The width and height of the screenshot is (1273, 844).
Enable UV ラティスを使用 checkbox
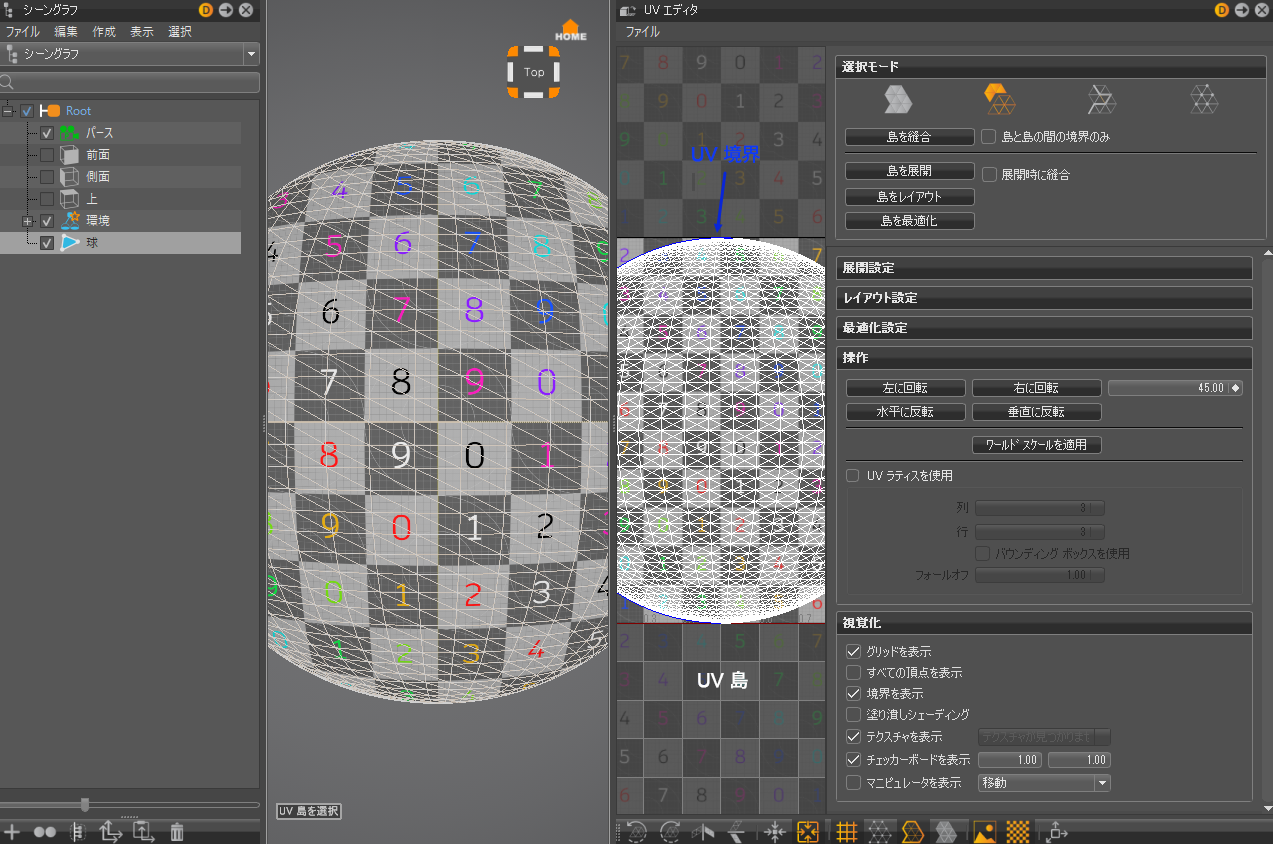(x=853, y=476)
